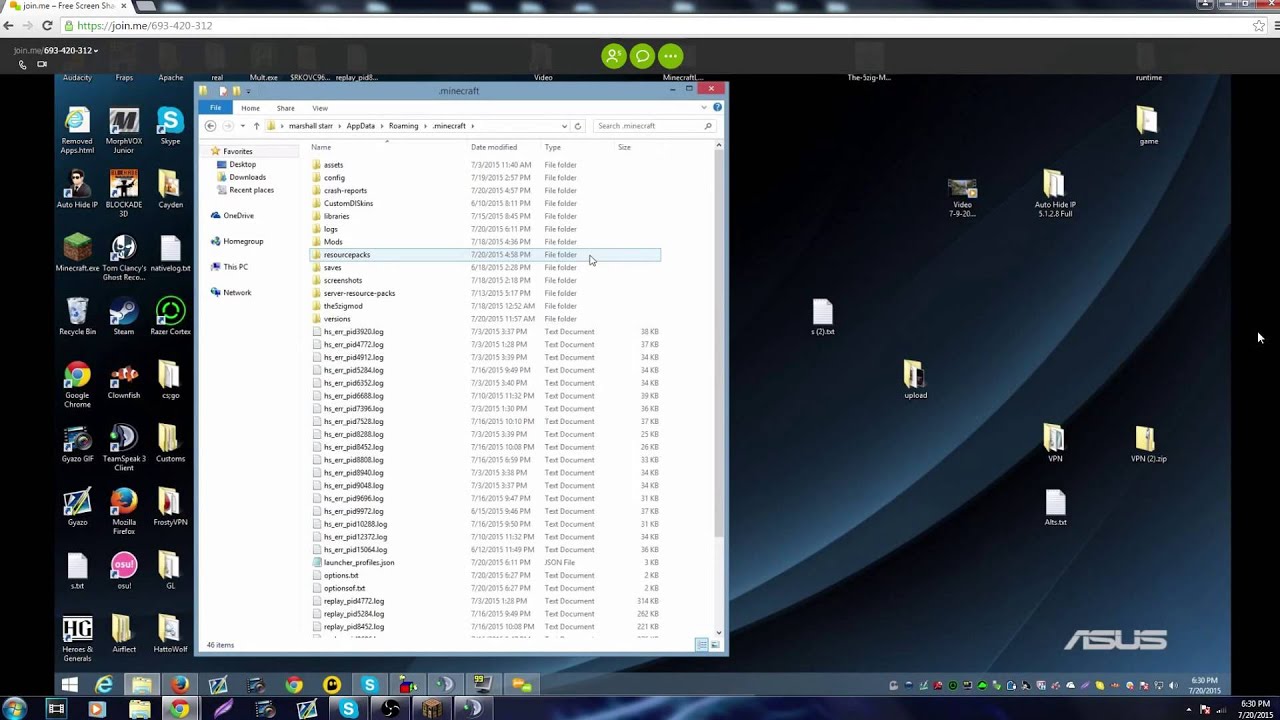The height and width of the screenshot is (720, 1280).
Task: Open the join.me participants icon
Action: (x=613, y=56)
